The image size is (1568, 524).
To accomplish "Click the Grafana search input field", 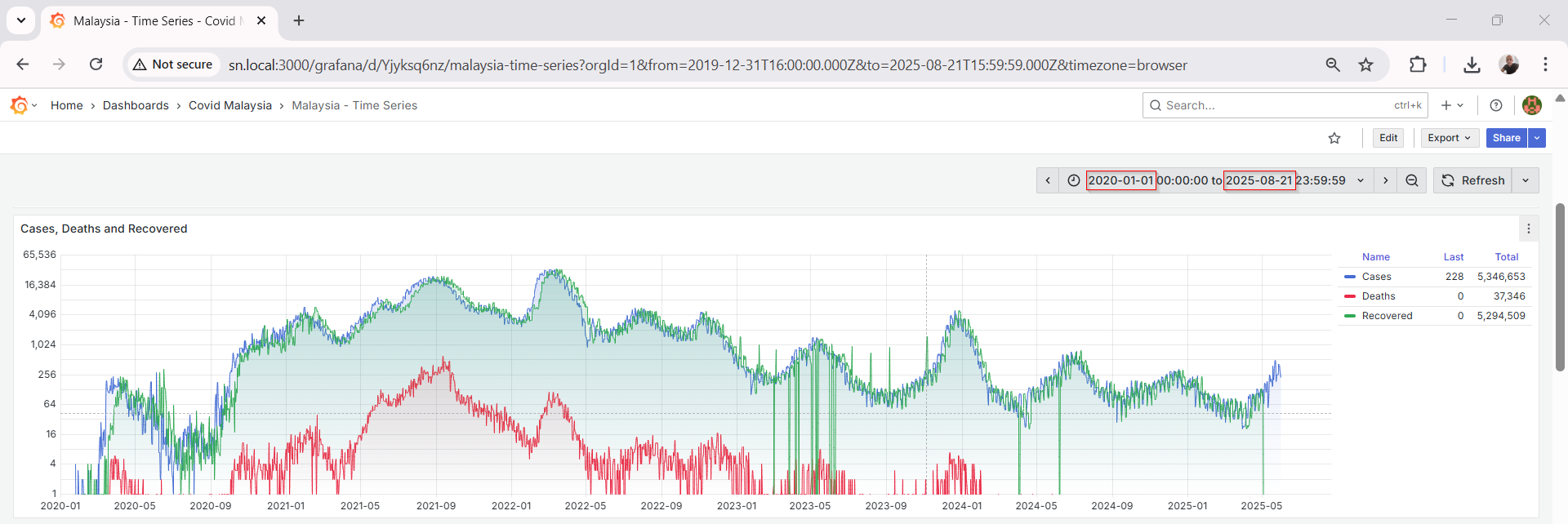I will [1274, 105].
